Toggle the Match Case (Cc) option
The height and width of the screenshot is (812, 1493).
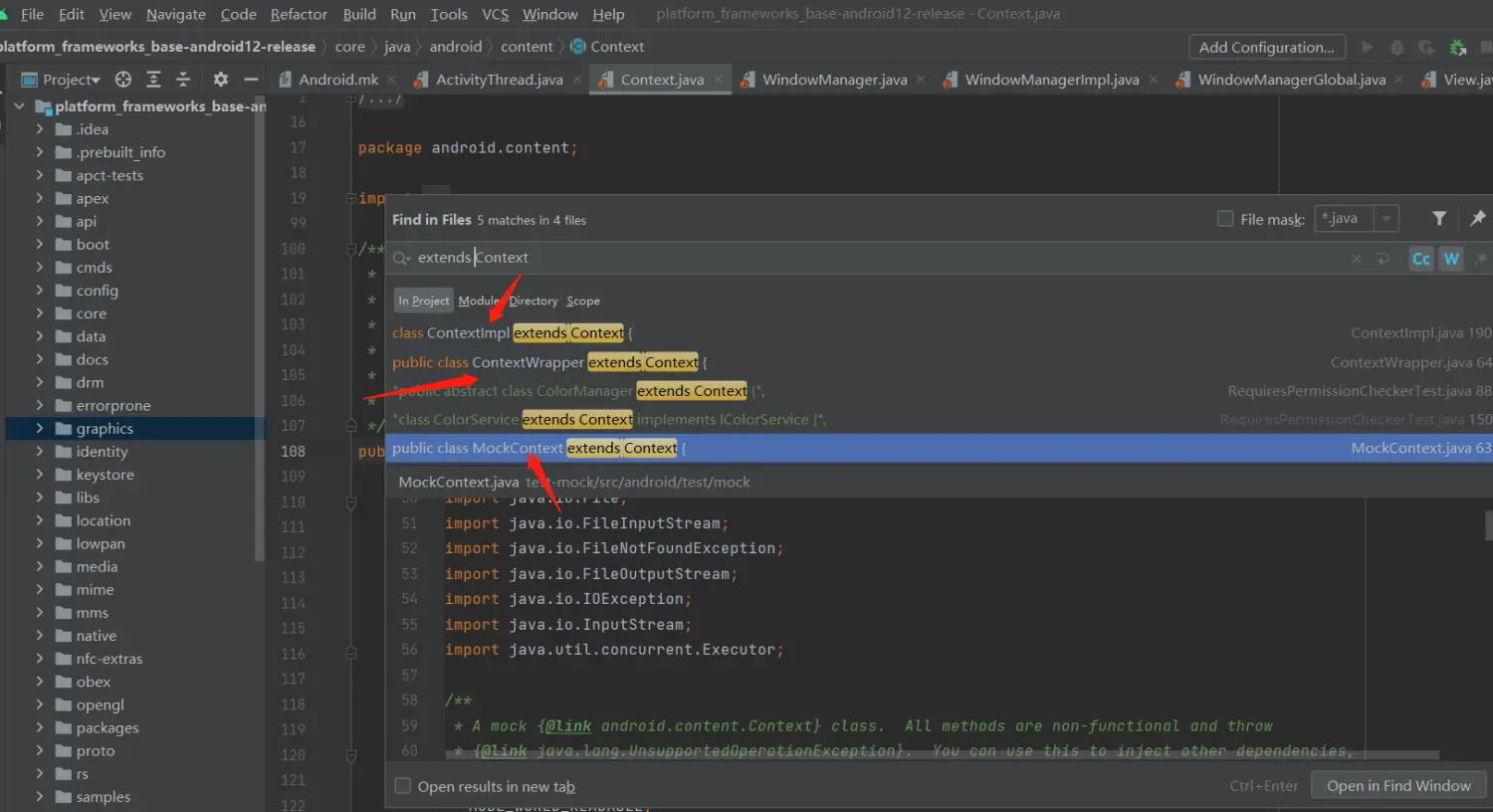pyautogui.click(x=1420, y=259)
